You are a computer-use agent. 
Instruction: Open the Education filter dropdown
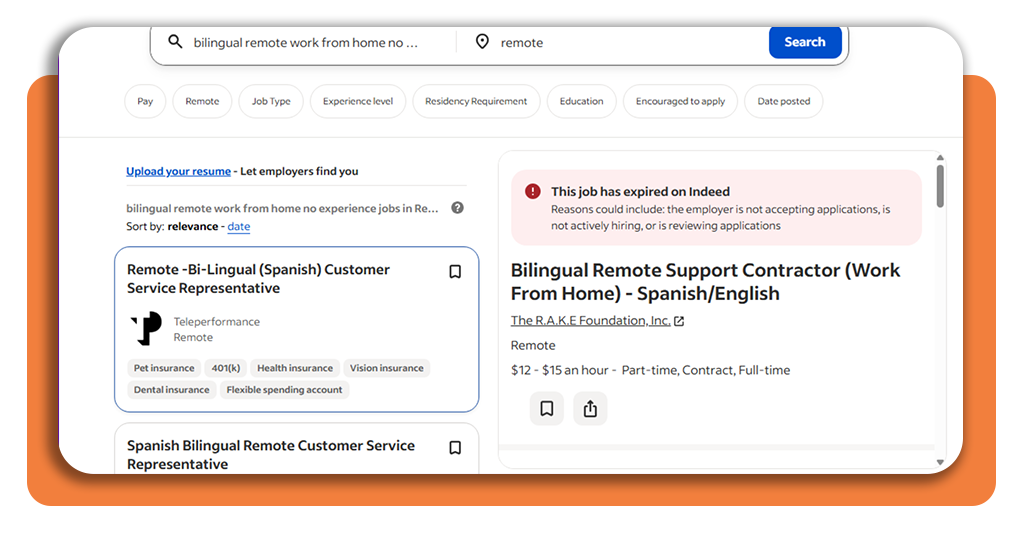click(581, 101)
